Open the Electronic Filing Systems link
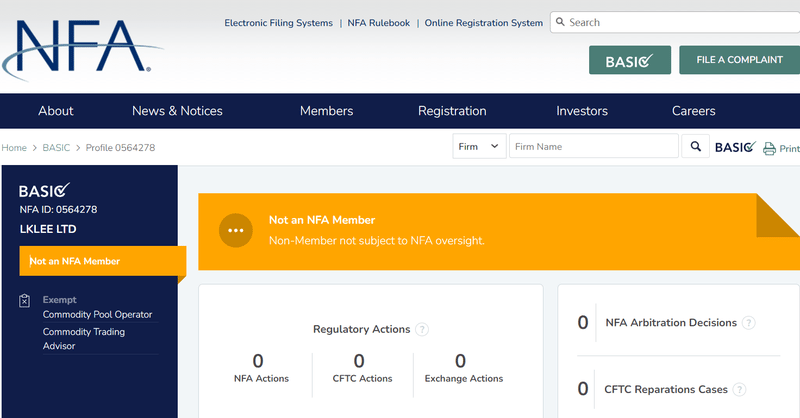The image size is (800, 418). [278, 23]
